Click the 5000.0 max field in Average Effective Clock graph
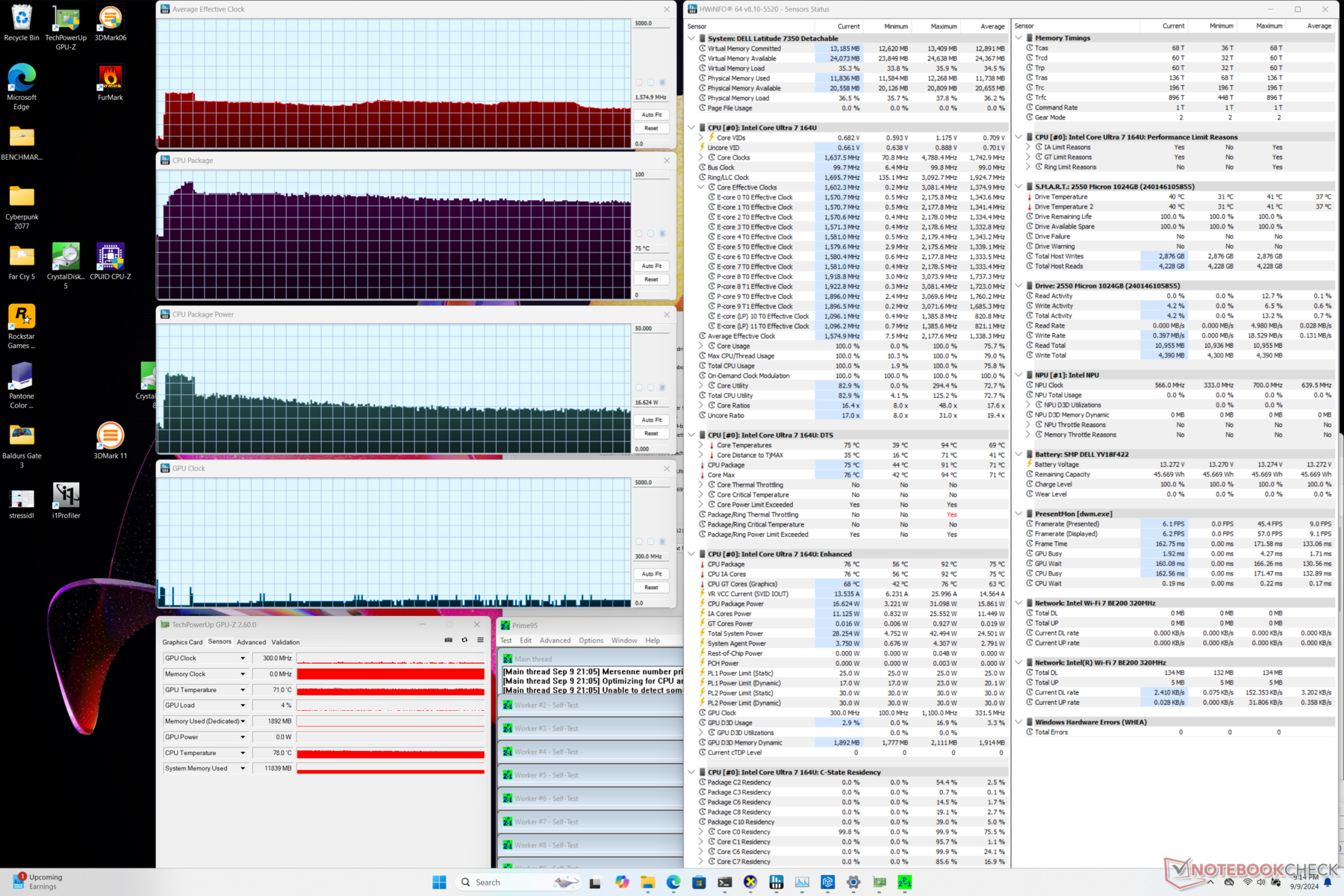 pos(651,23)
